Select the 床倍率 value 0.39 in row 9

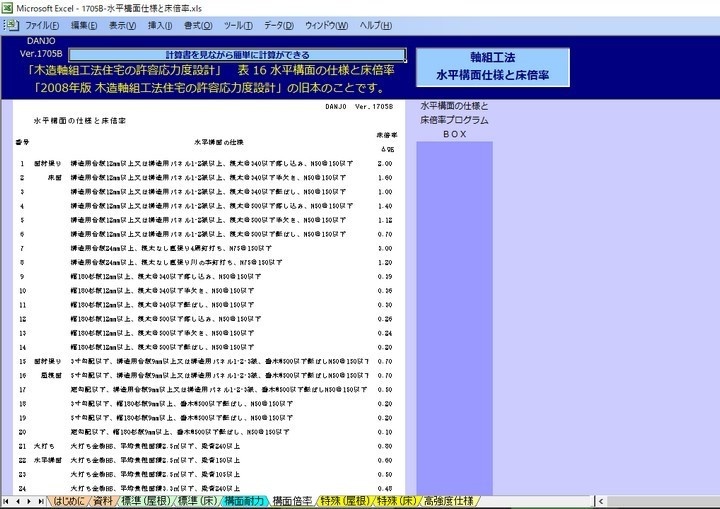click(385, 277)
